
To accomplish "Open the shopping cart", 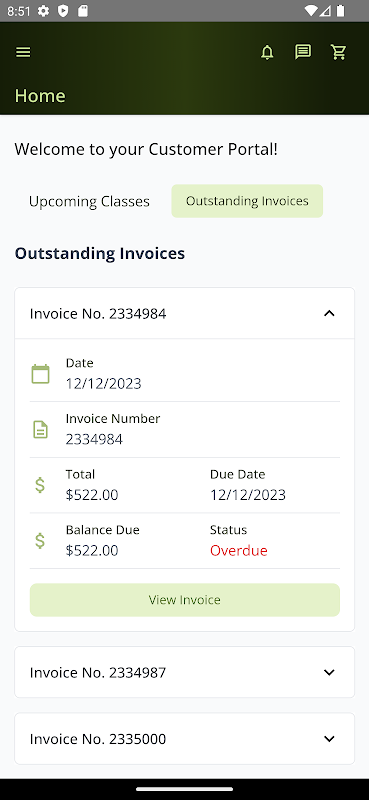I will (338, 52).
